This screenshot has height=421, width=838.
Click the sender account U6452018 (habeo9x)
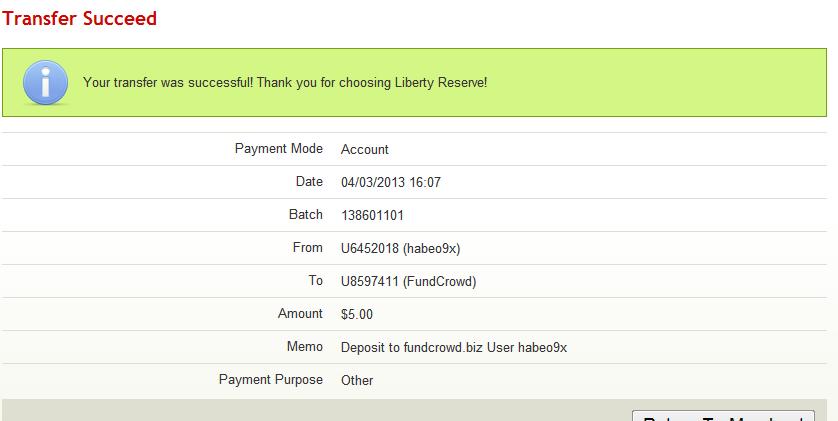coord(400,248)
